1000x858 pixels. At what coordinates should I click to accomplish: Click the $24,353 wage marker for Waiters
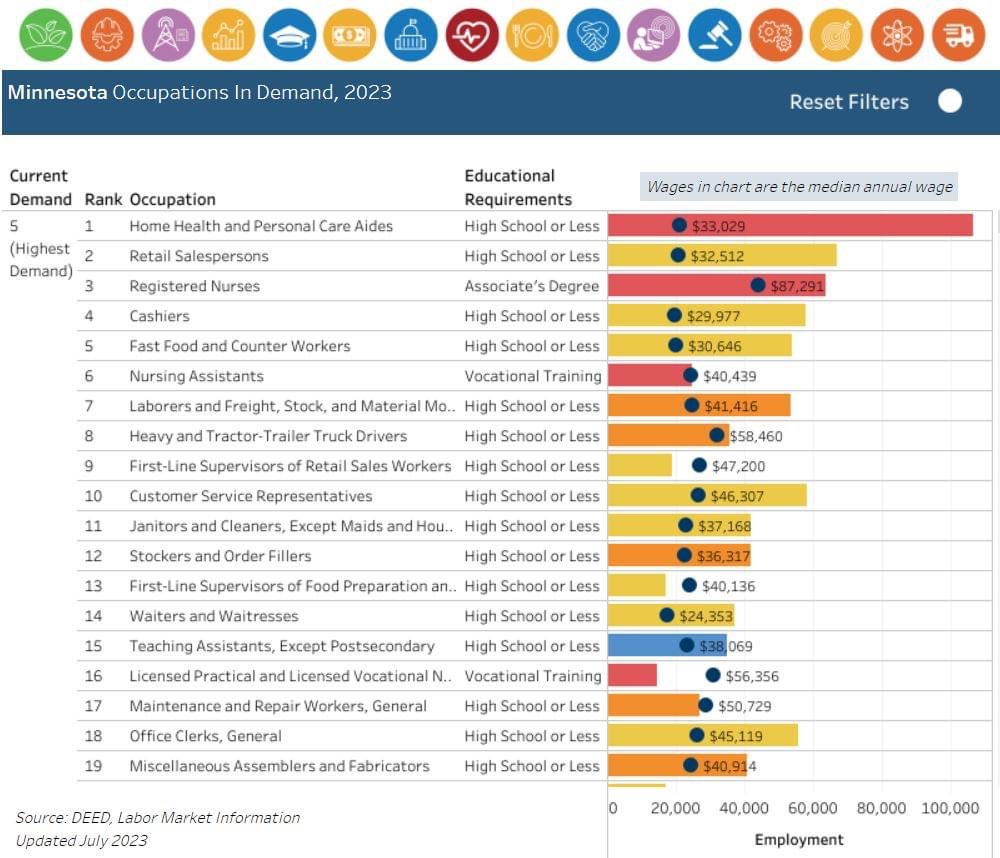point(666,615)
